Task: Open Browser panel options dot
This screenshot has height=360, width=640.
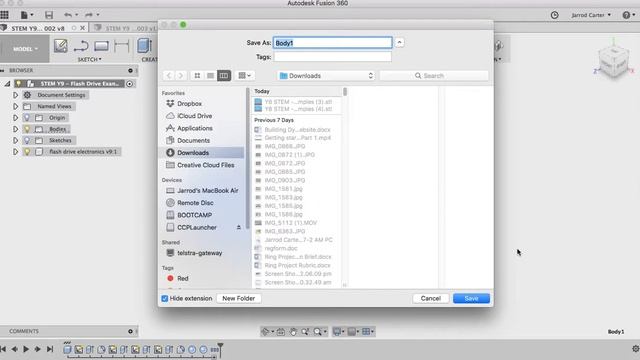Action: (130, 71)
